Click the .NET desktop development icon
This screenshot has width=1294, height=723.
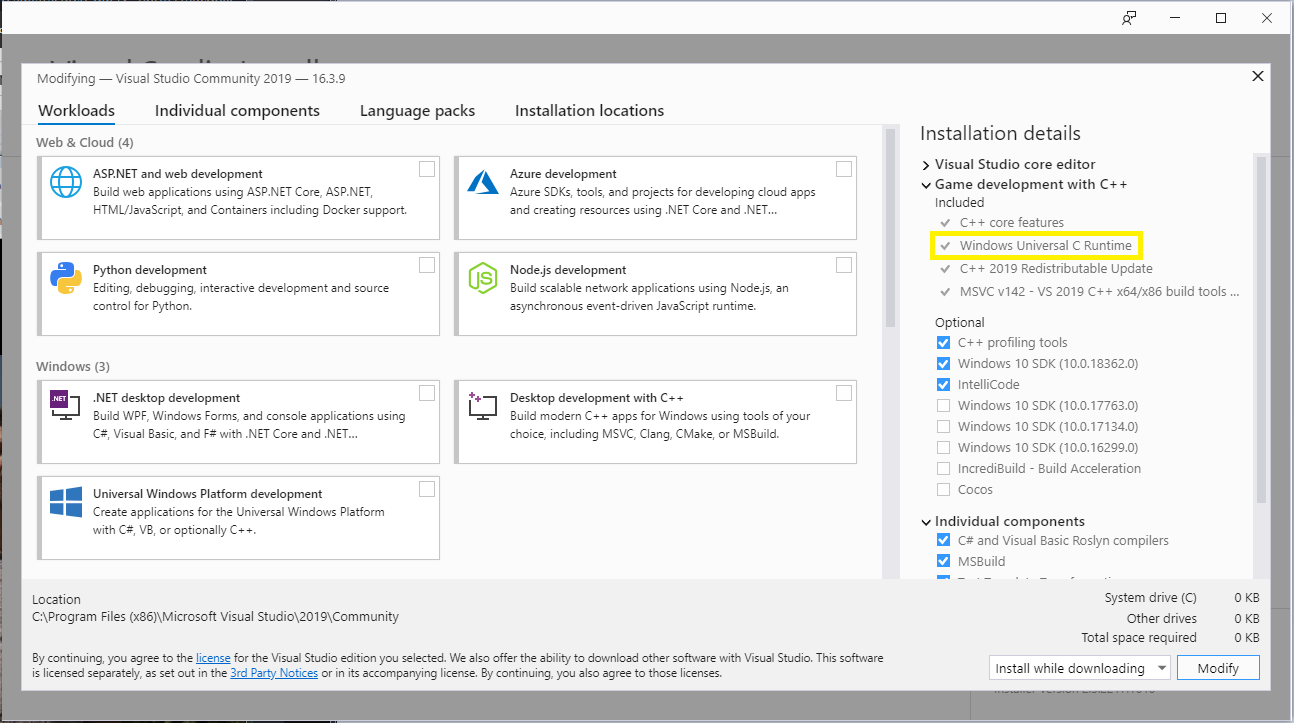[x=66, y=405]
